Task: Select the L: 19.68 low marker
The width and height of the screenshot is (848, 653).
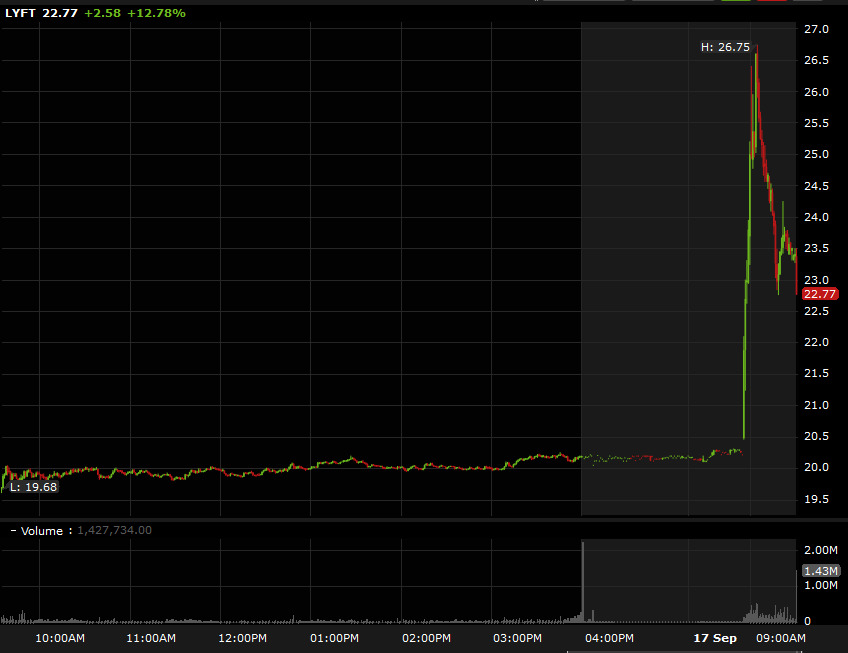Action: tap(33, 487)
